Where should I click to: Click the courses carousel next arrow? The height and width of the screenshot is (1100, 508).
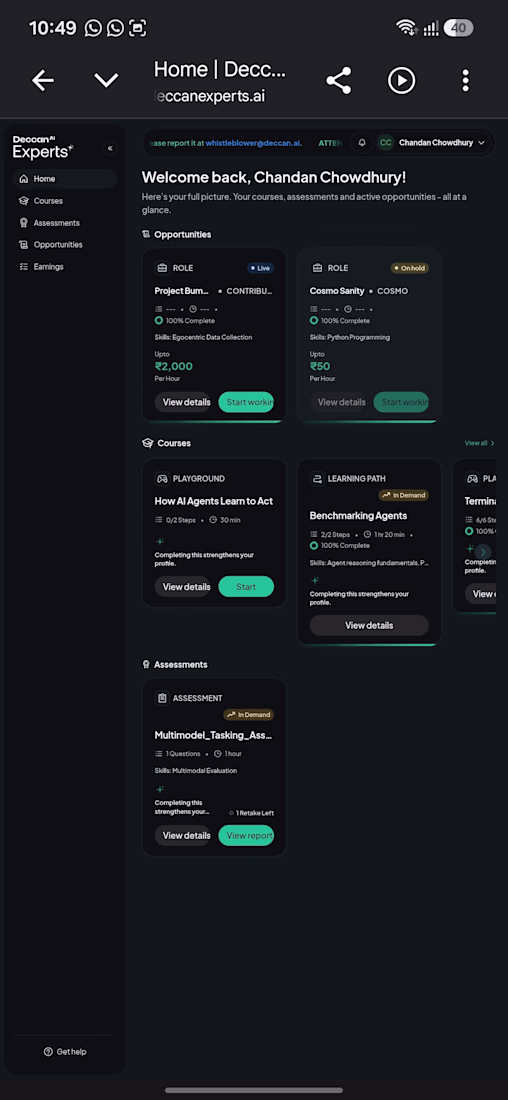(x=483, y=551)
